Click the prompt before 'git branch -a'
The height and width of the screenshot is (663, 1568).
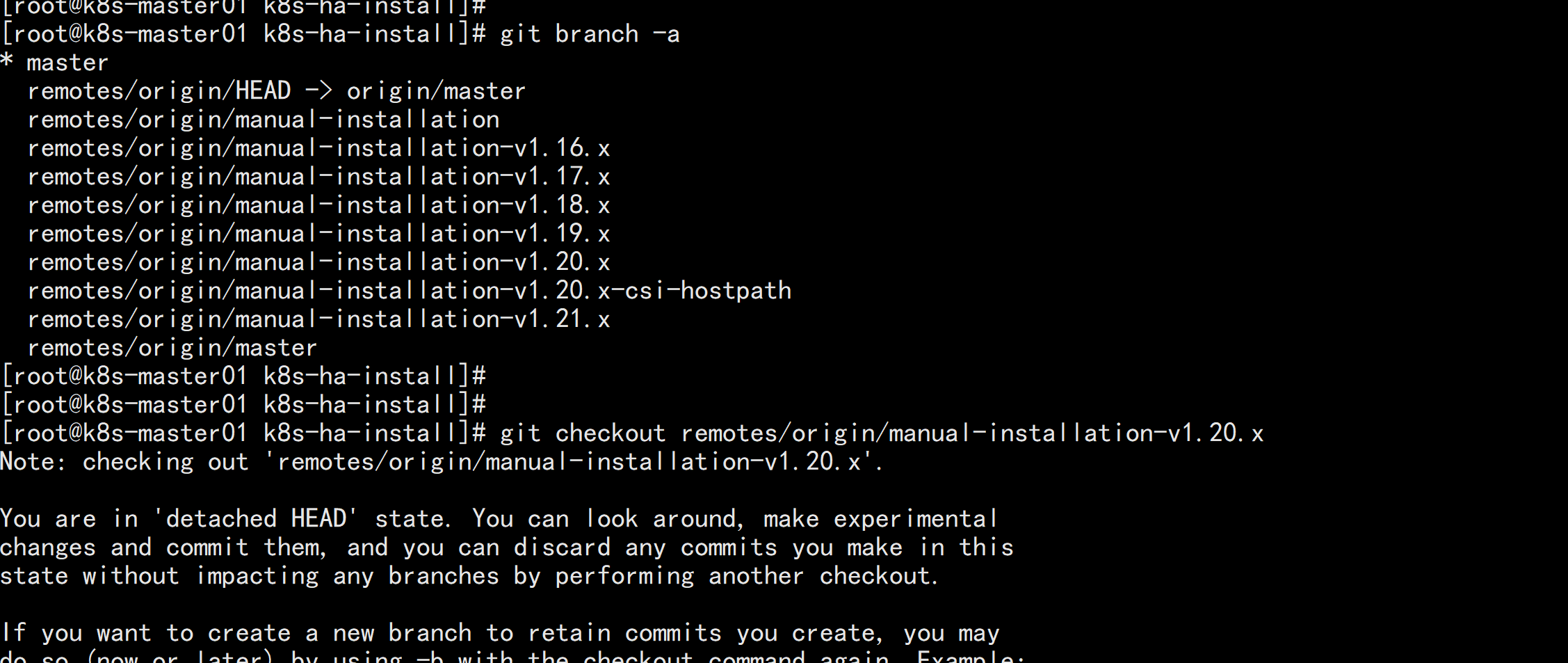click(243, 34)
